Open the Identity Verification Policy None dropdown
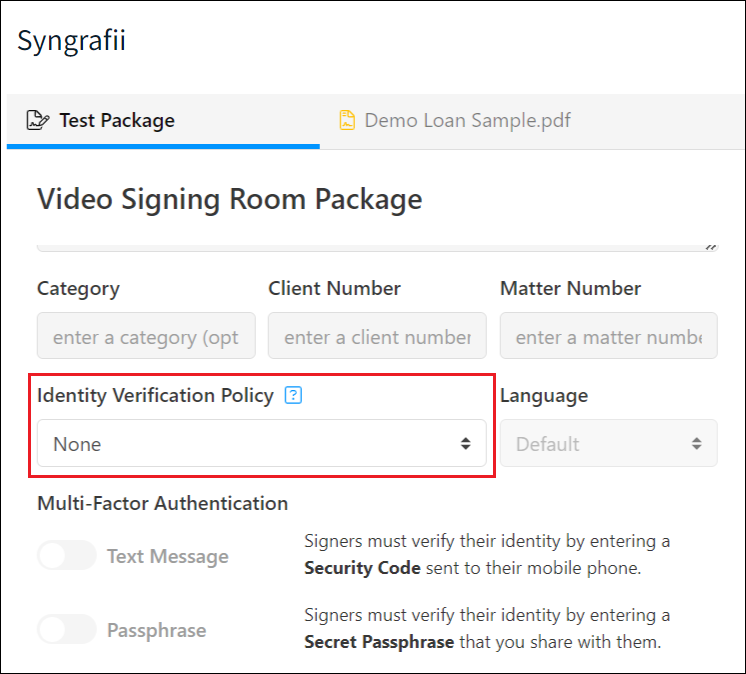 coord(262,443)
